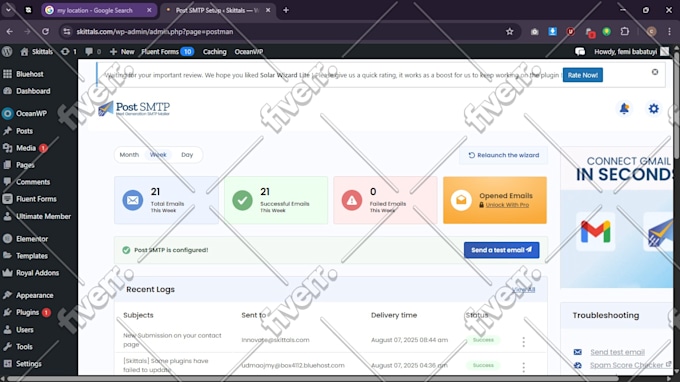Open the Chrome three-dot menu

pyautogui.click(x=669, y=32)
